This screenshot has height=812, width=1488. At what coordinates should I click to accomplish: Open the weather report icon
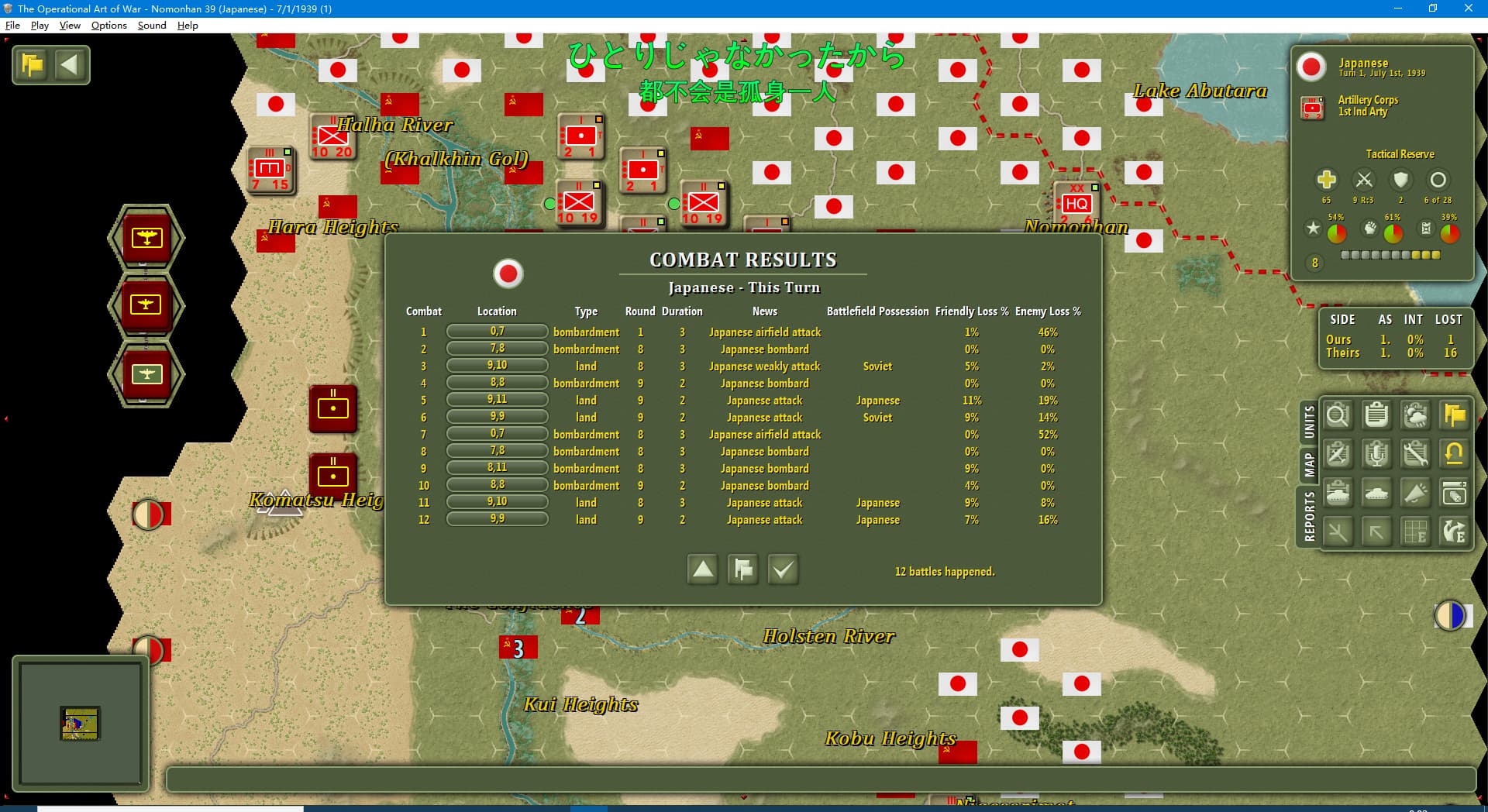1415,416
